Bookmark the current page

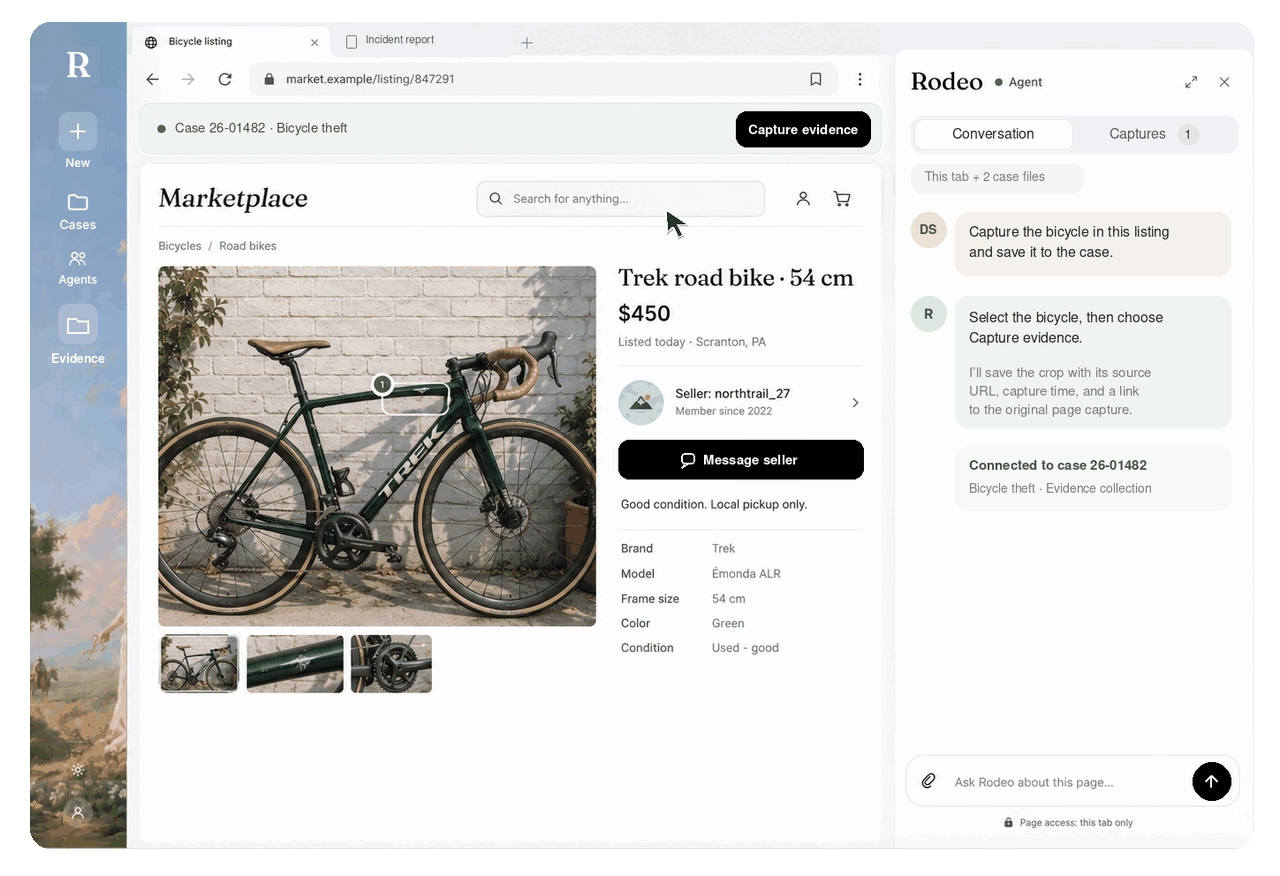(x=816, y=79)
